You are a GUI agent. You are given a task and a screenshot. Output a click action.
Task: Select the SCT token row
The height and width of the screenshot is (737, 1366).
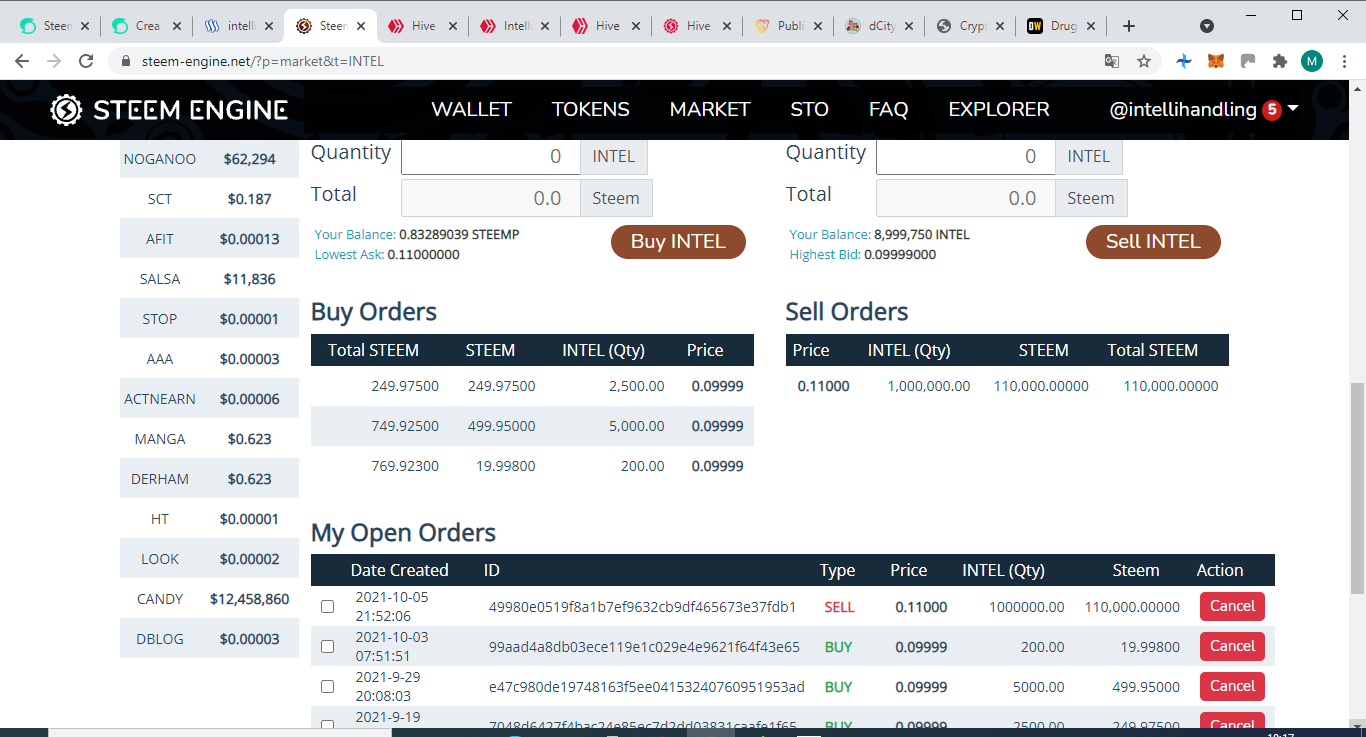tap(209, 199)
